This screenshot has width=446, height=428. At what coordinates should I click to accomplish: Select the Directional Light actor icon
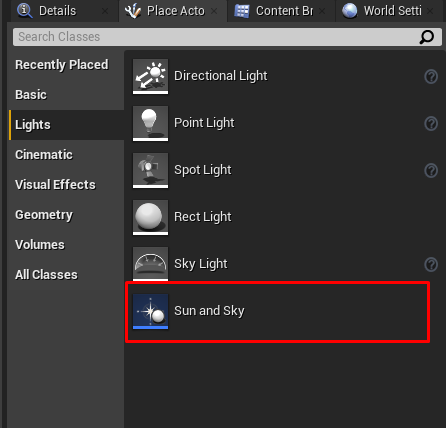pyautogui.click(x=150, y=77)
